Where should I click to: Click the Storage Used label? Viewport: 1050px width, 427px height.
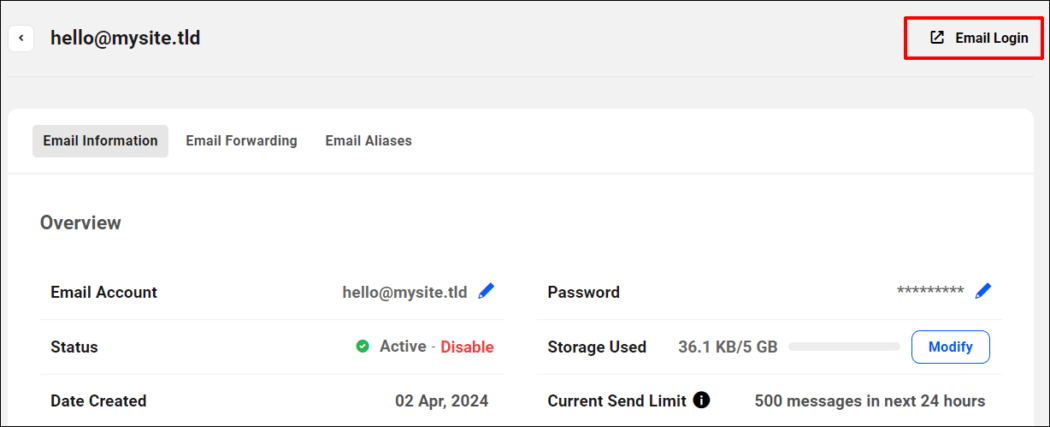coord(597,347)
